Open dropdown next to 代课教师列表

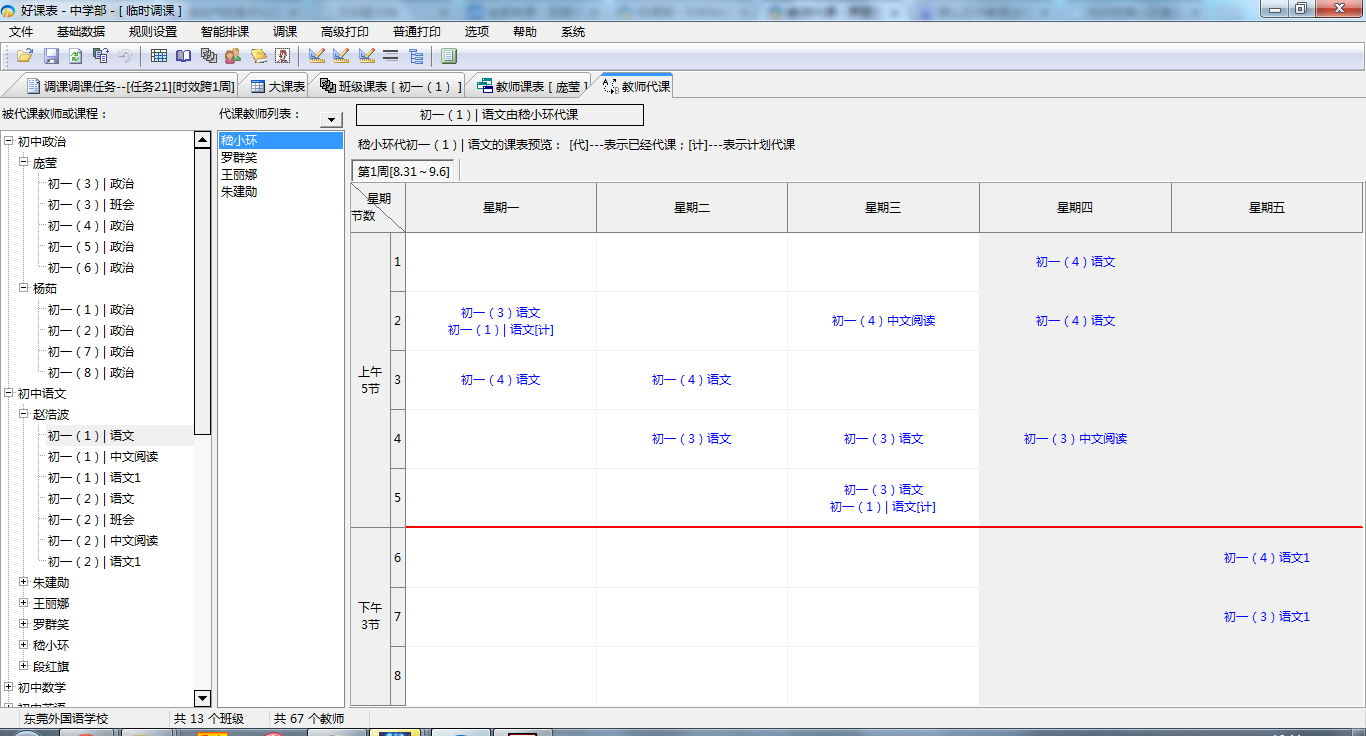(331, 120)
